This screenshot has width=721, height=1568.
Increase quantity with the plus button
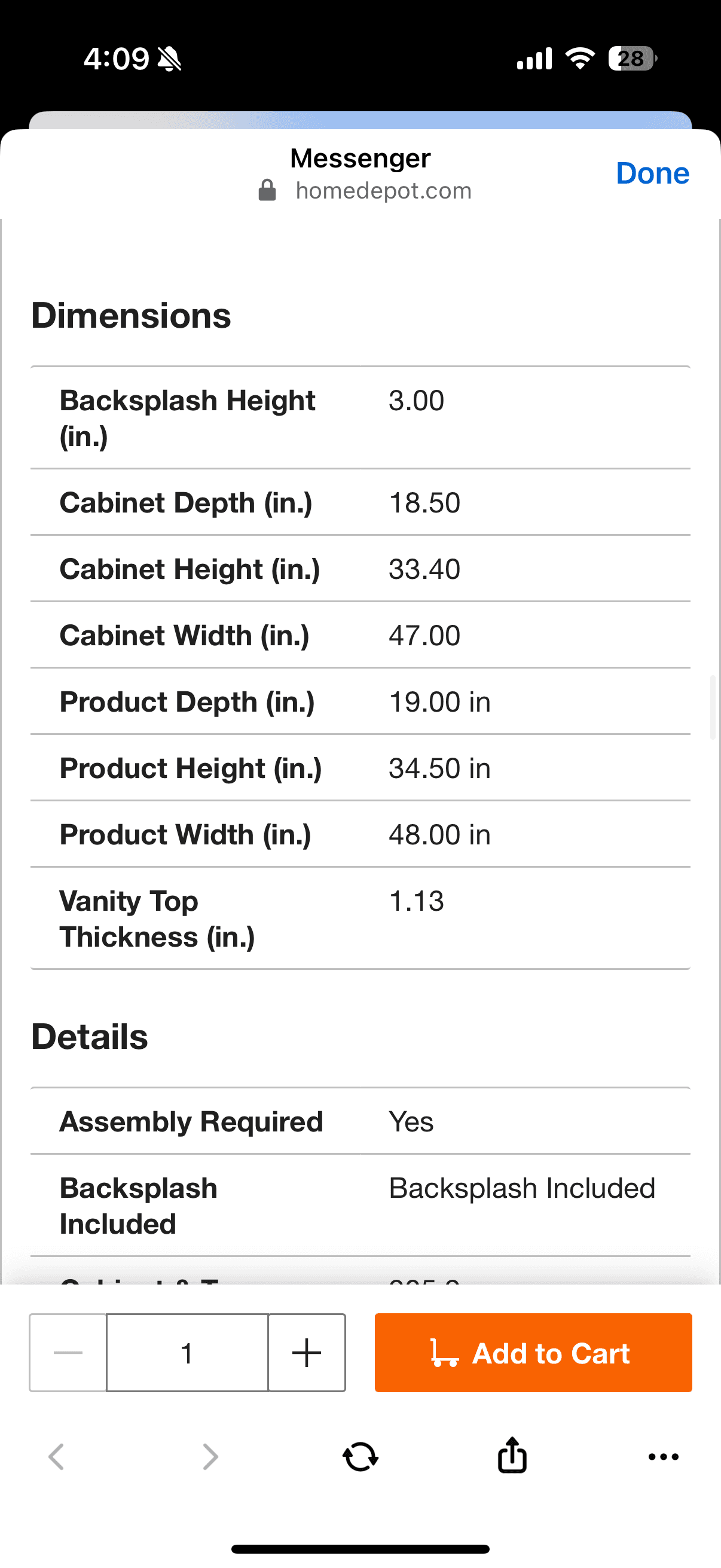[307, 1353]
